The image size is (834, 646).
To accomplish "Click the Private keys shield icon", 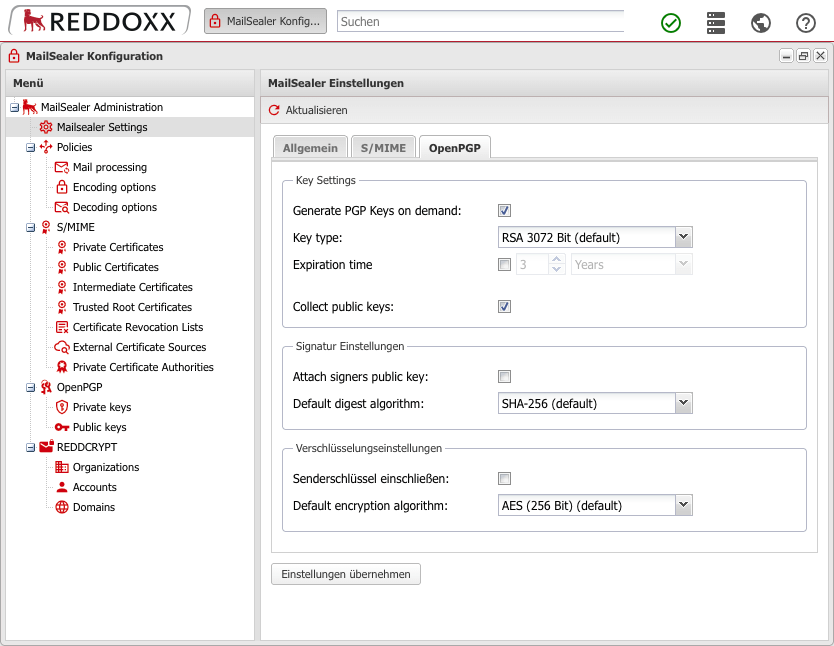I will [62, 407].
